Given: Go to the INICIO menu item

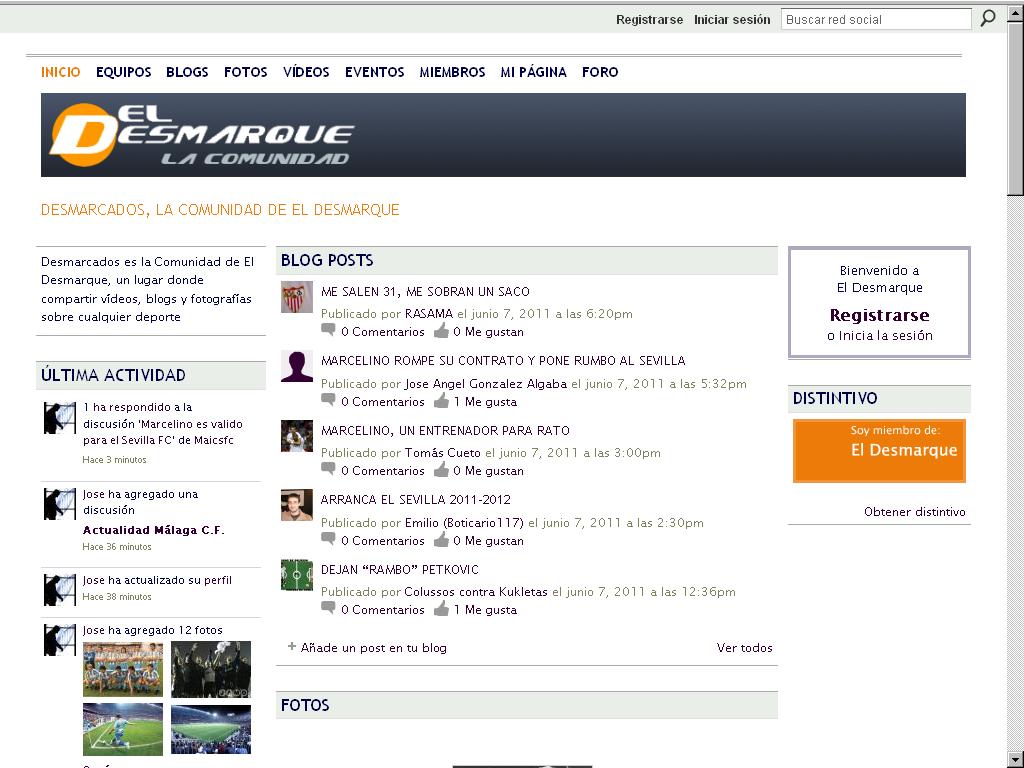Looking at the screenshot, I should point(61,72).
